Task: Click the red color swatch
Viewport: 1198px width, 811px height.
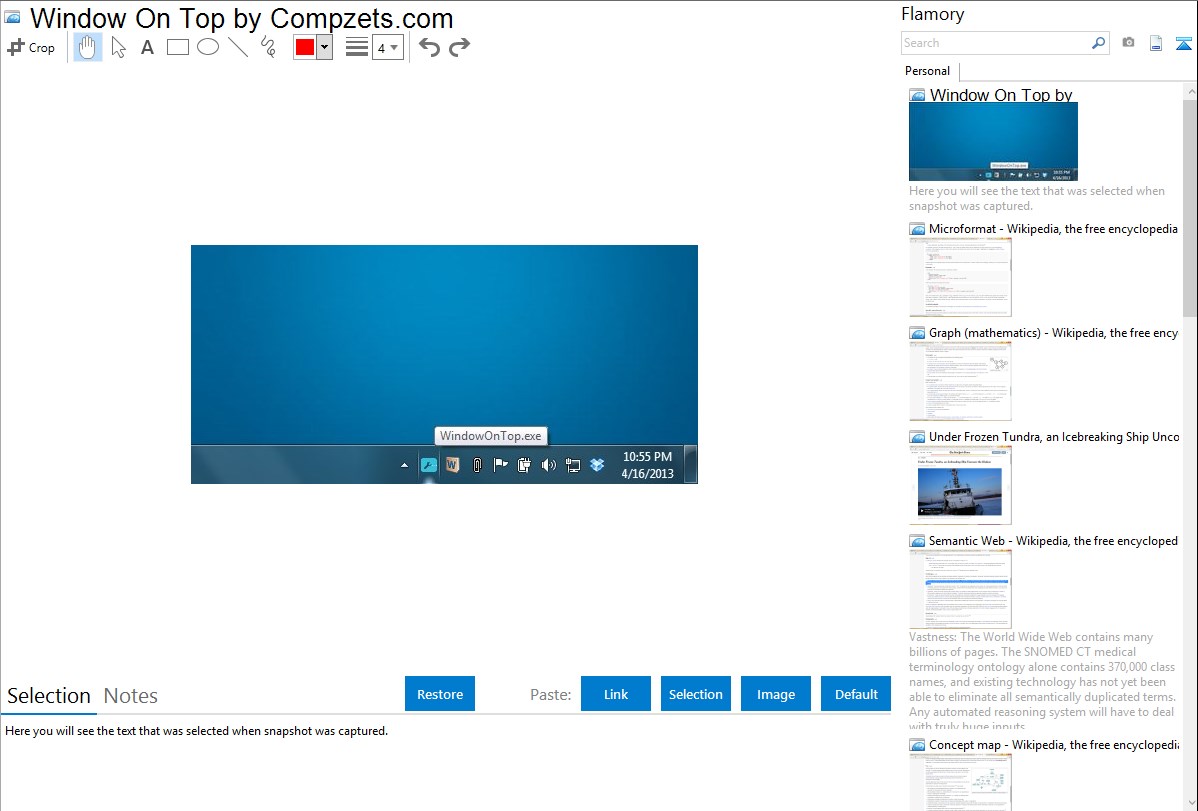Action: tap(305, 47)
